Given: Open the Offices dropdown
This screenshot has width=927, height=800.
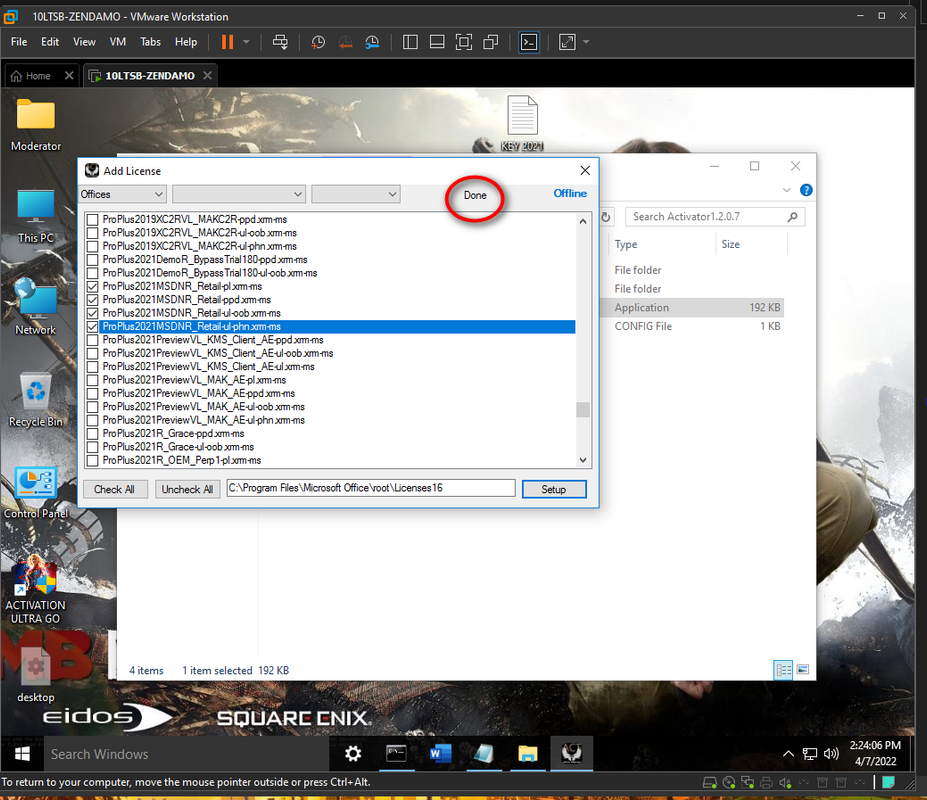Looking at the screenshot, I should (122, 194).
